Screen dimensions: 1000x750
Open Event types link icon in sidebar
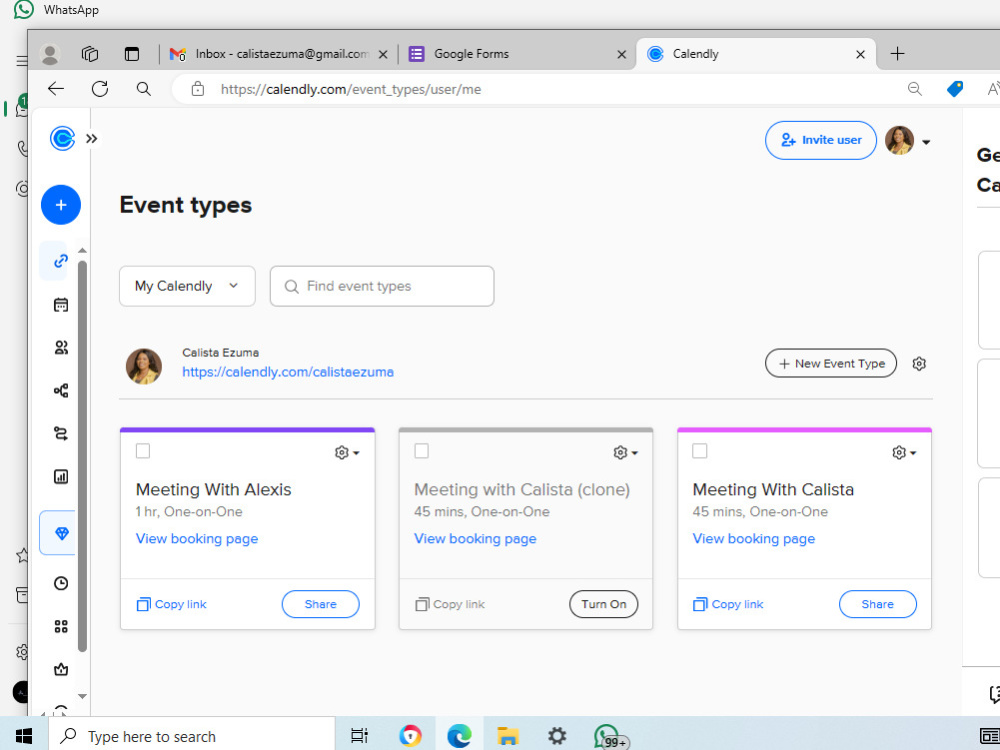[61, 261]
